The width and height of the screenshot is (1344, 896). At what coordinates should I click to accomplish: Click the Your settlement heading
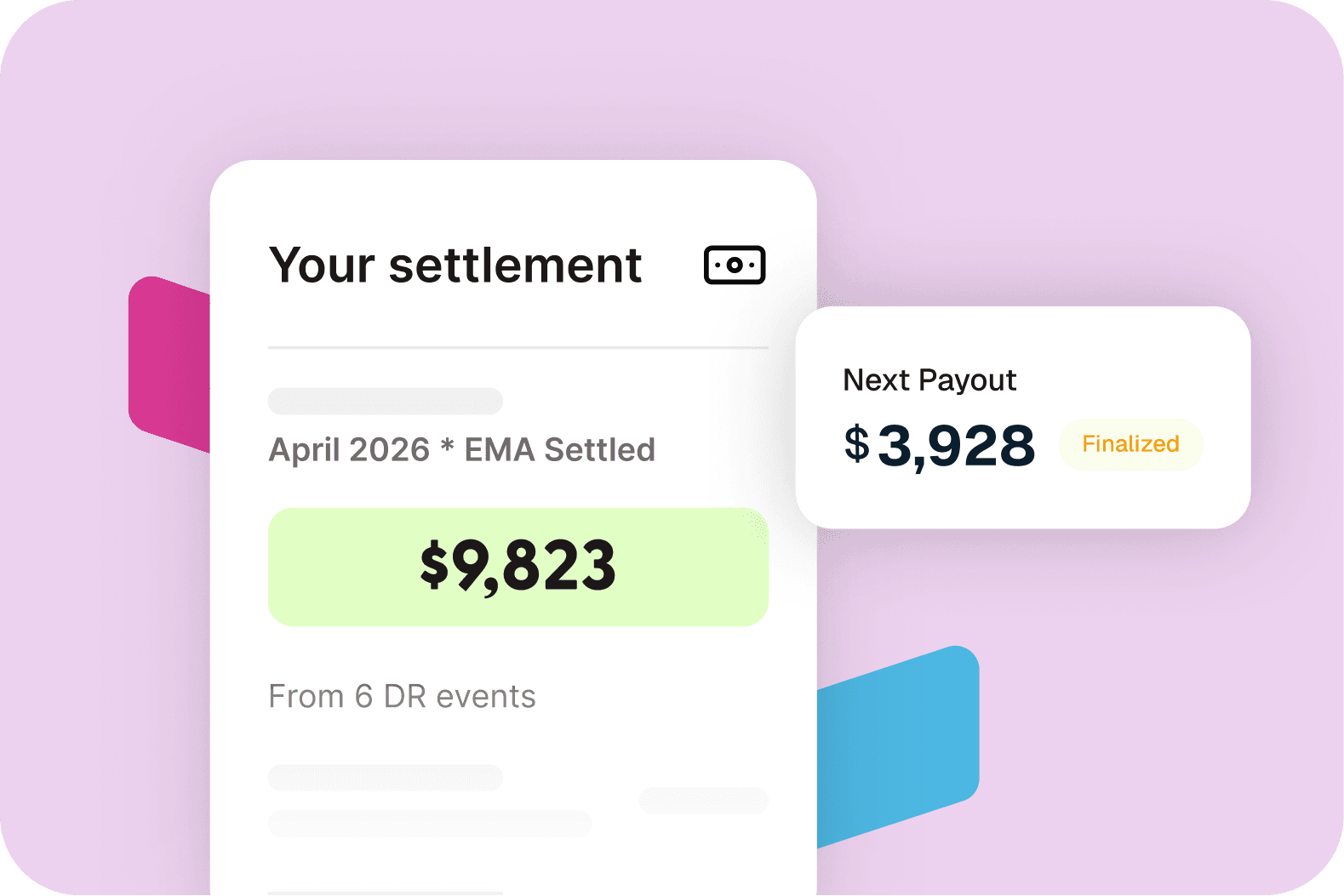point(455,265)
